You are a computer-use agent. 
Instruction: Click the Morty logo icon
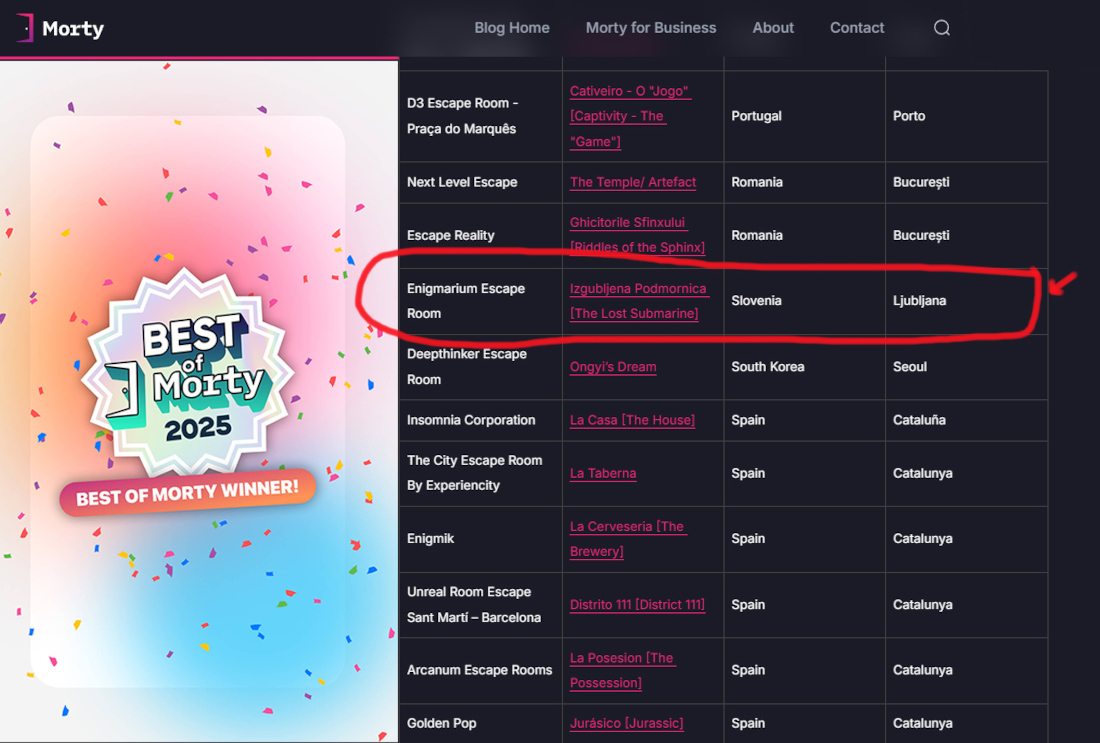(x=26, y=29)
